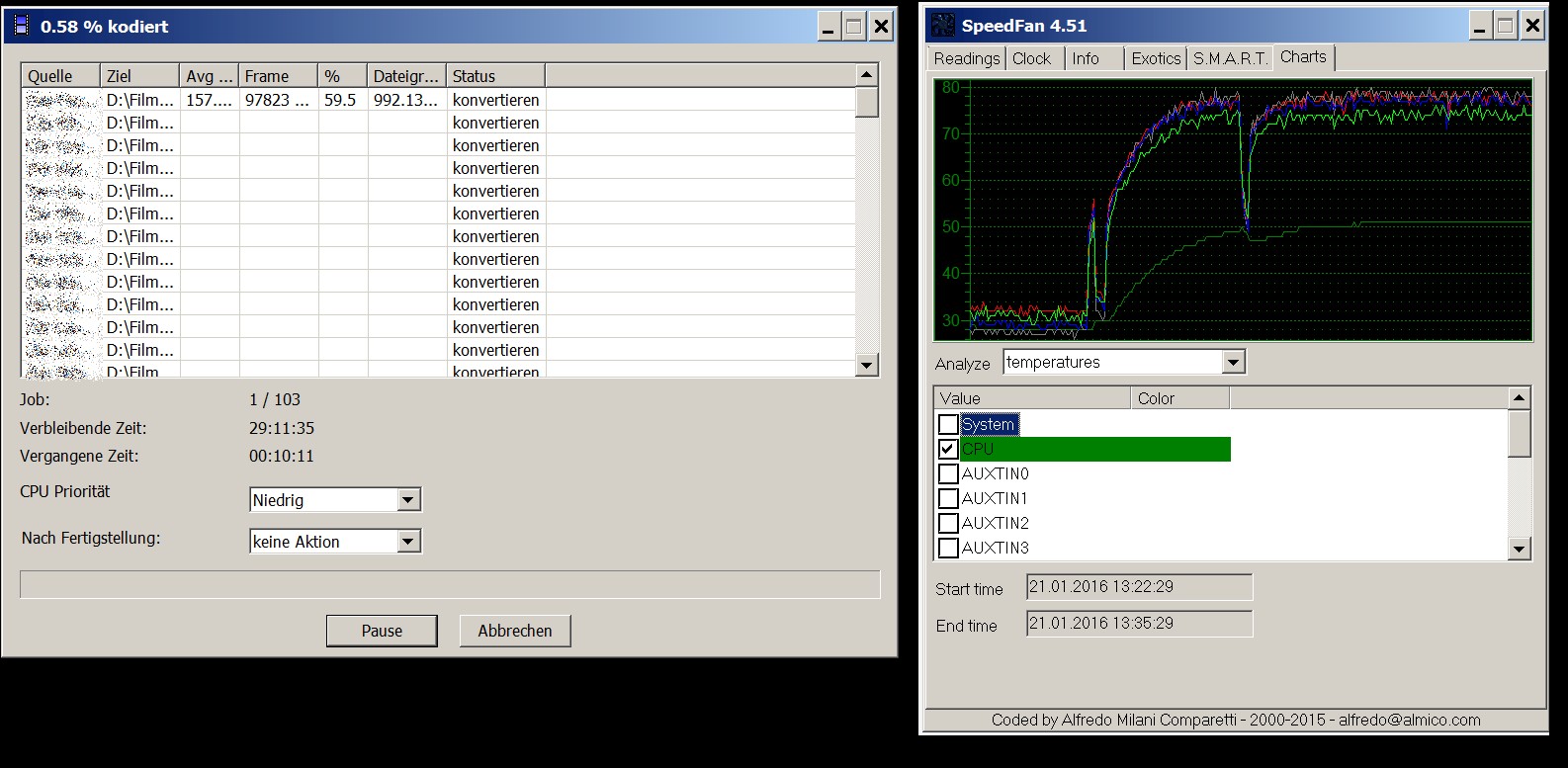1568x768 pixels.
Task: Click the 992.13... file size cell
Action: click(x=406, y=100)
